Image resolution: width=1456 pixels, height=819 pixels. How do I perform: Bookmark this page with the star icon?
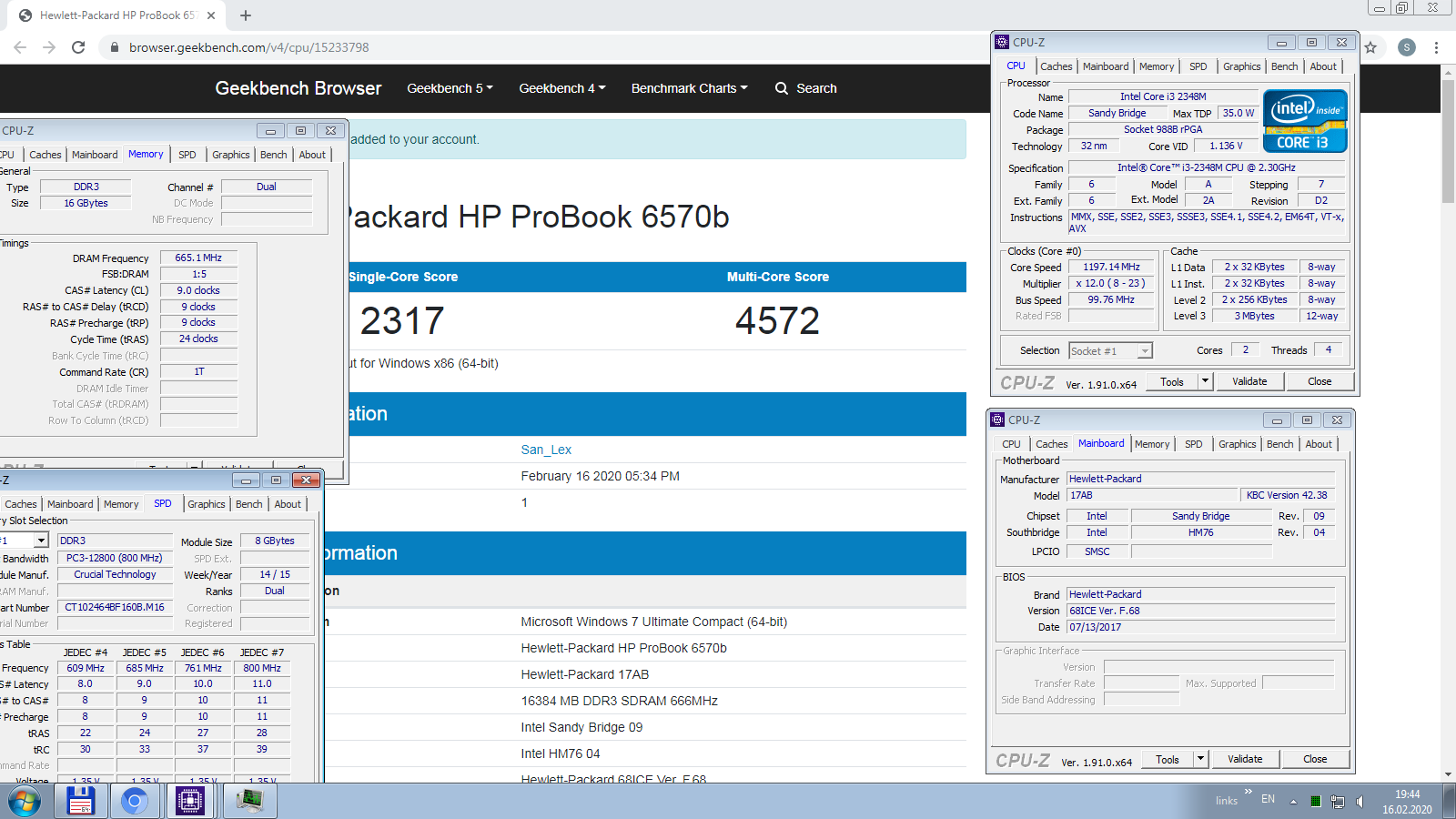[x=1370, y=47]
